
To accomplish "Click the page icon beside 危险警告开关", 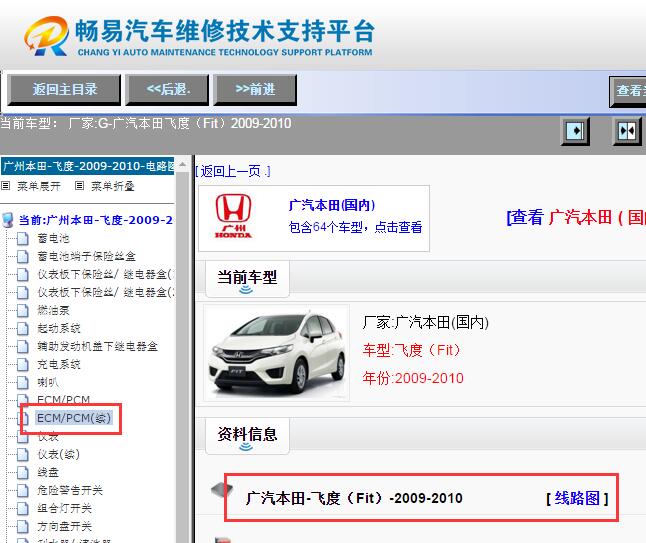I will pyautogui.click(x=23, y=490).
